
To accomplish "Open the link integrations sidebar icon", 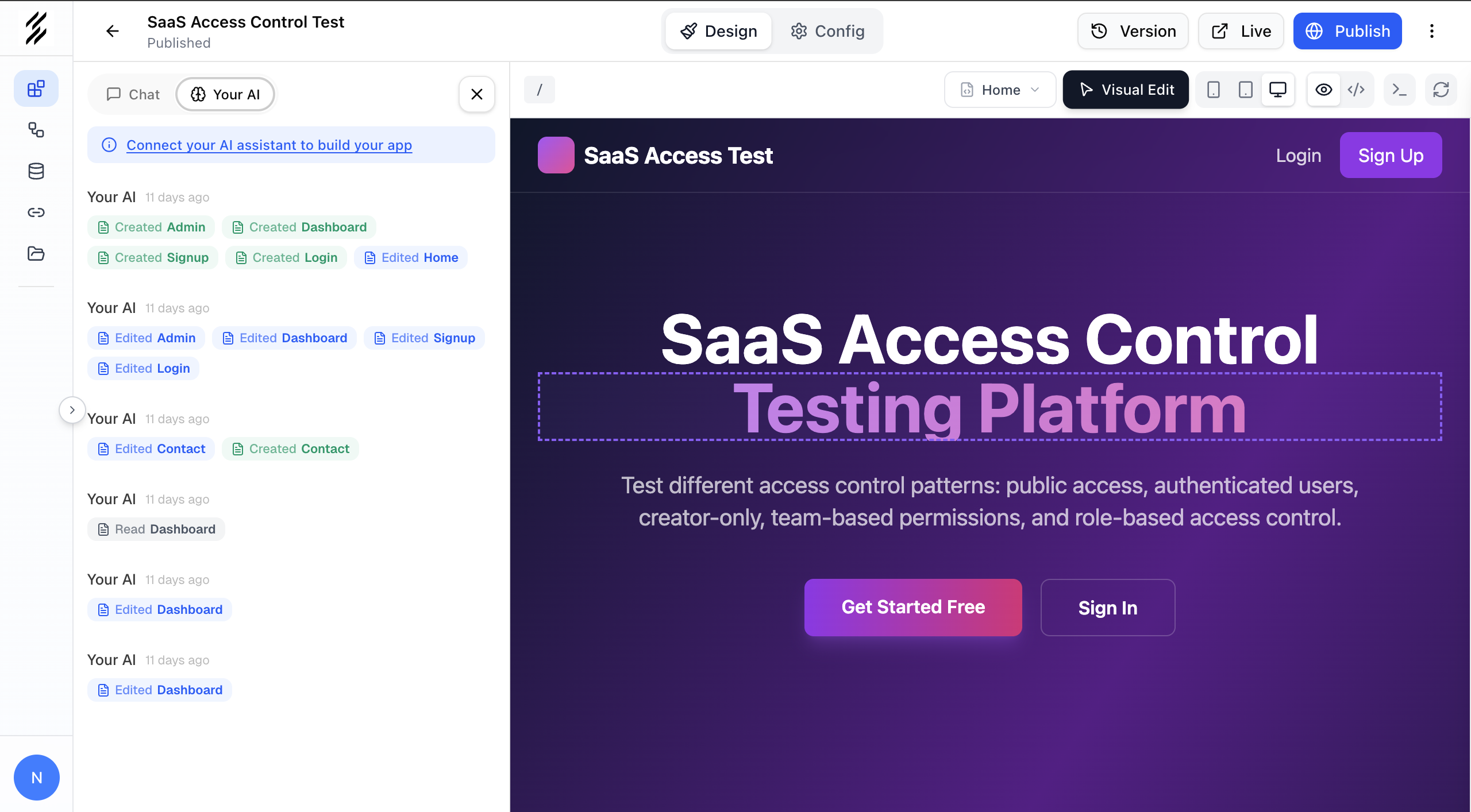I will pyautogui.click(x=36, y=212).
